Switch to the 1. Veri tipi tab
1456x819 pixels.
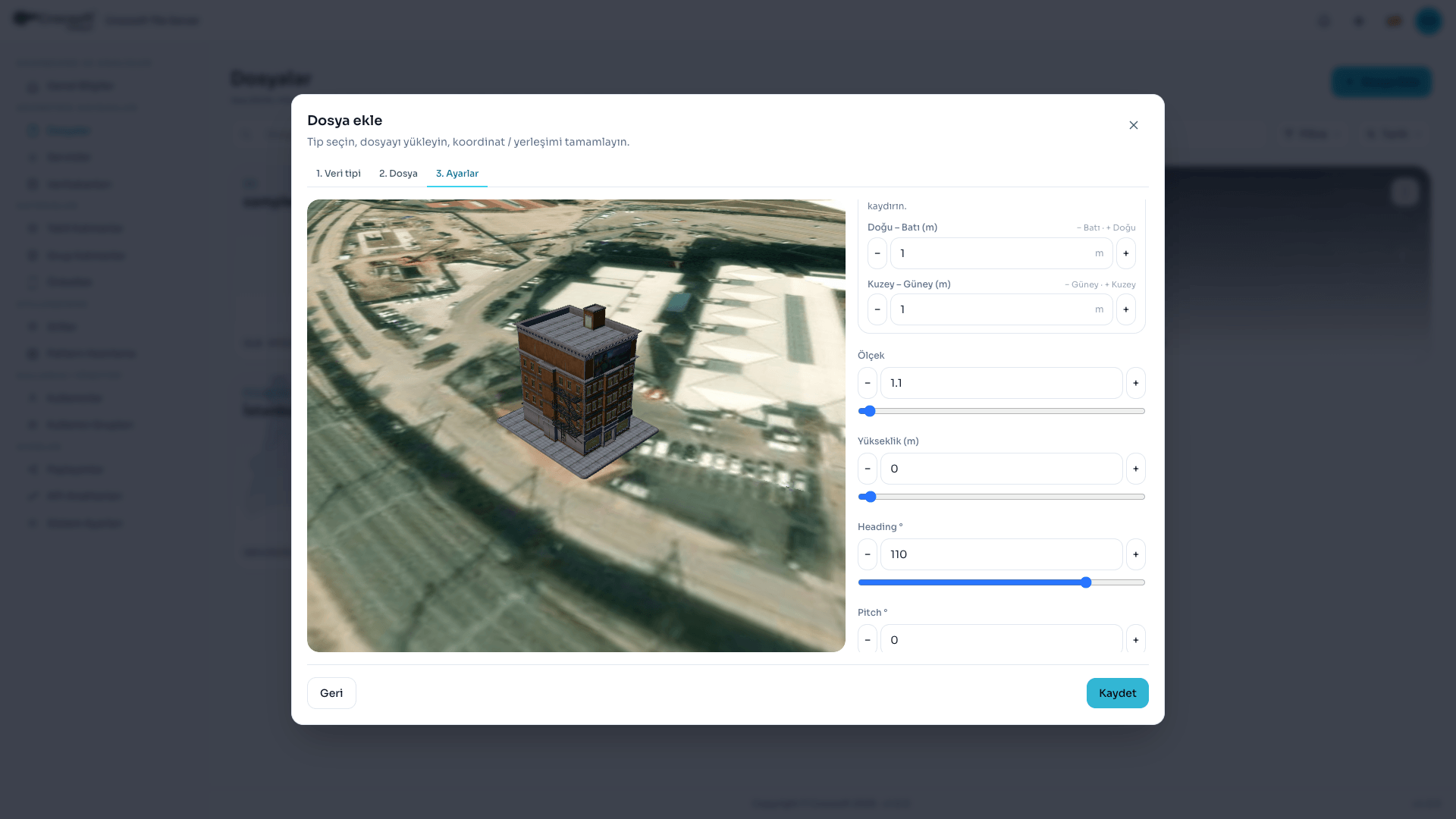pos(338,174)
